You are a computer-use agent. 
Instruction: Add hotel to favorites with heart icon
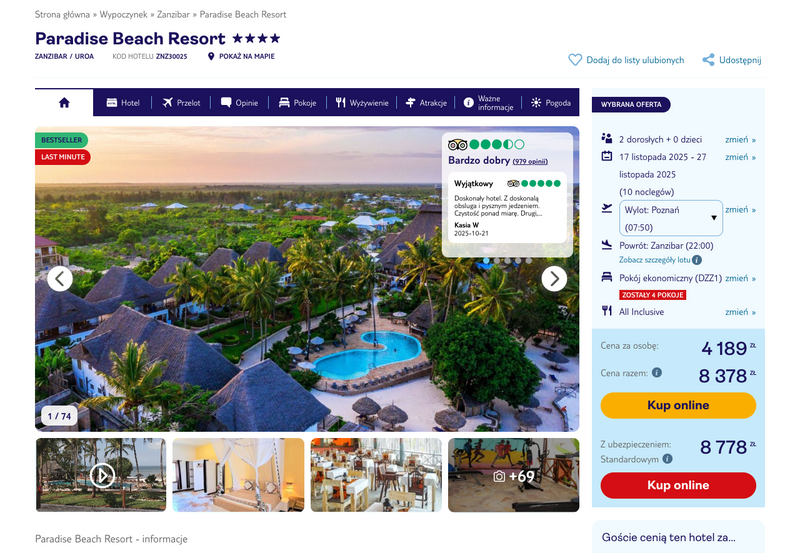pyautogui.click(x=575, y=60)
